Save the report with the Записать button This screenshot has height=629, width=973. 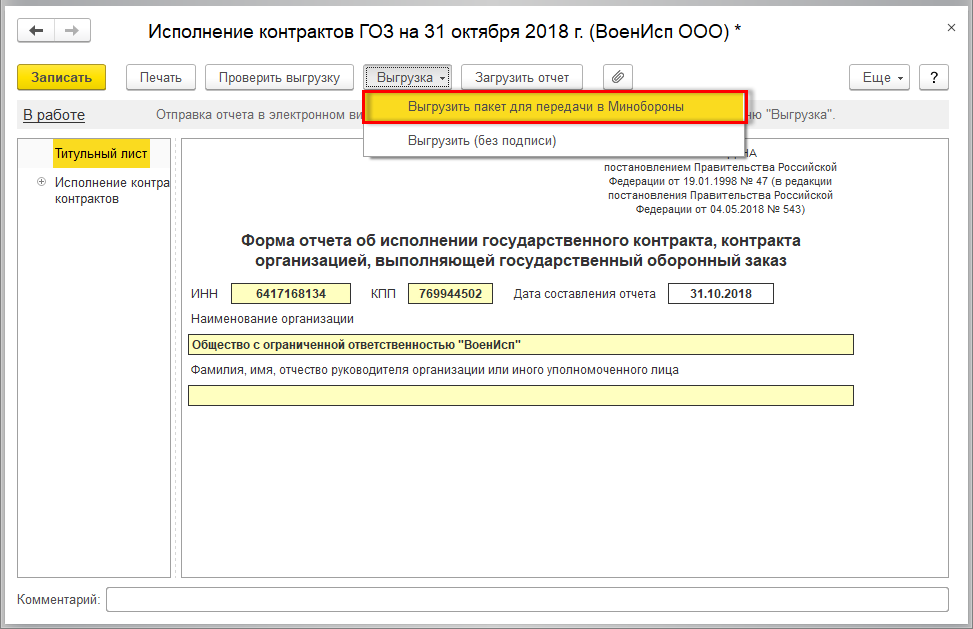(61, 78)
